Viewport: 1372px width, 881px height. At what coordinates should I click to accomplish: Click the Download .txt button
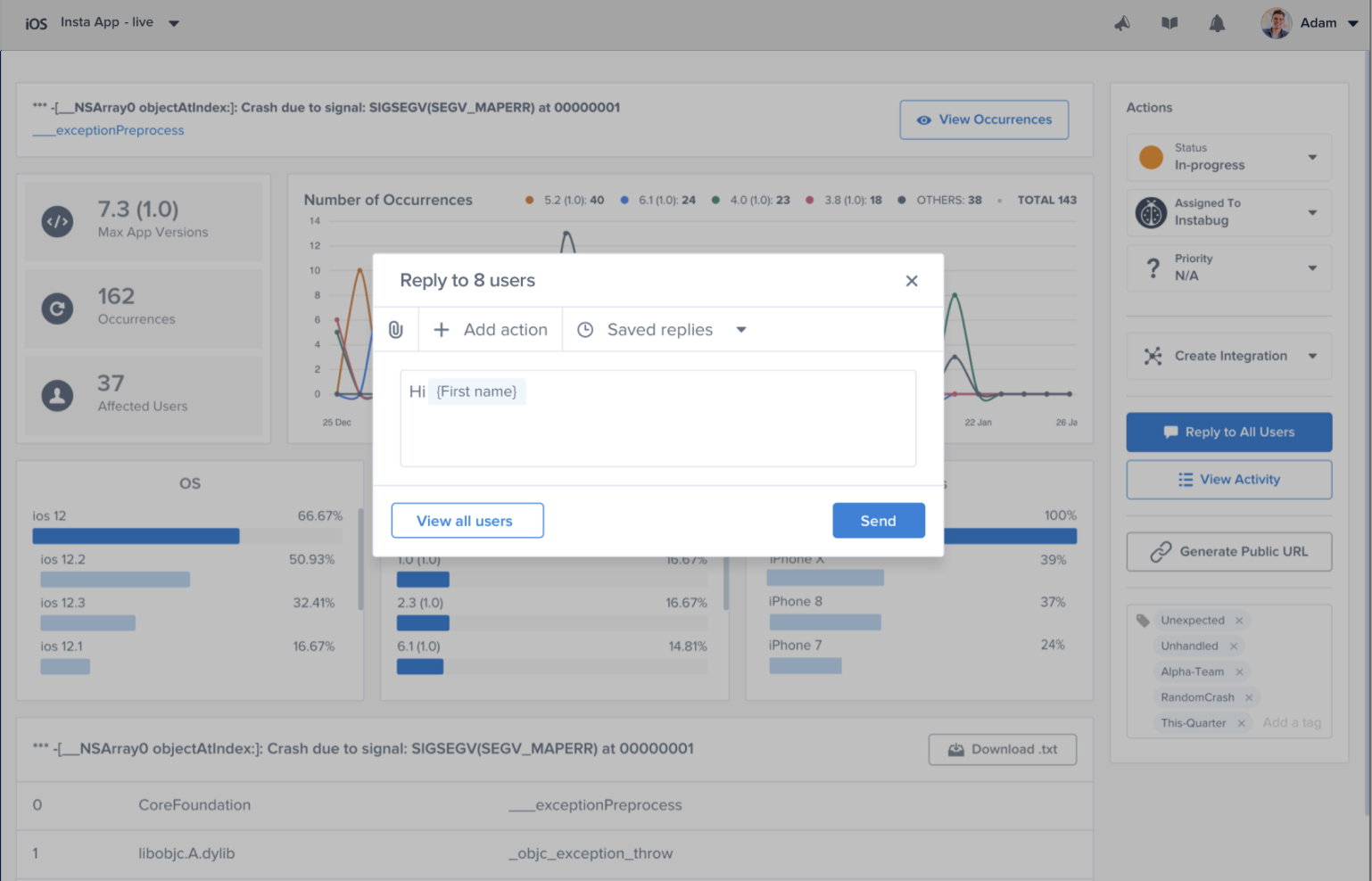1003,750
